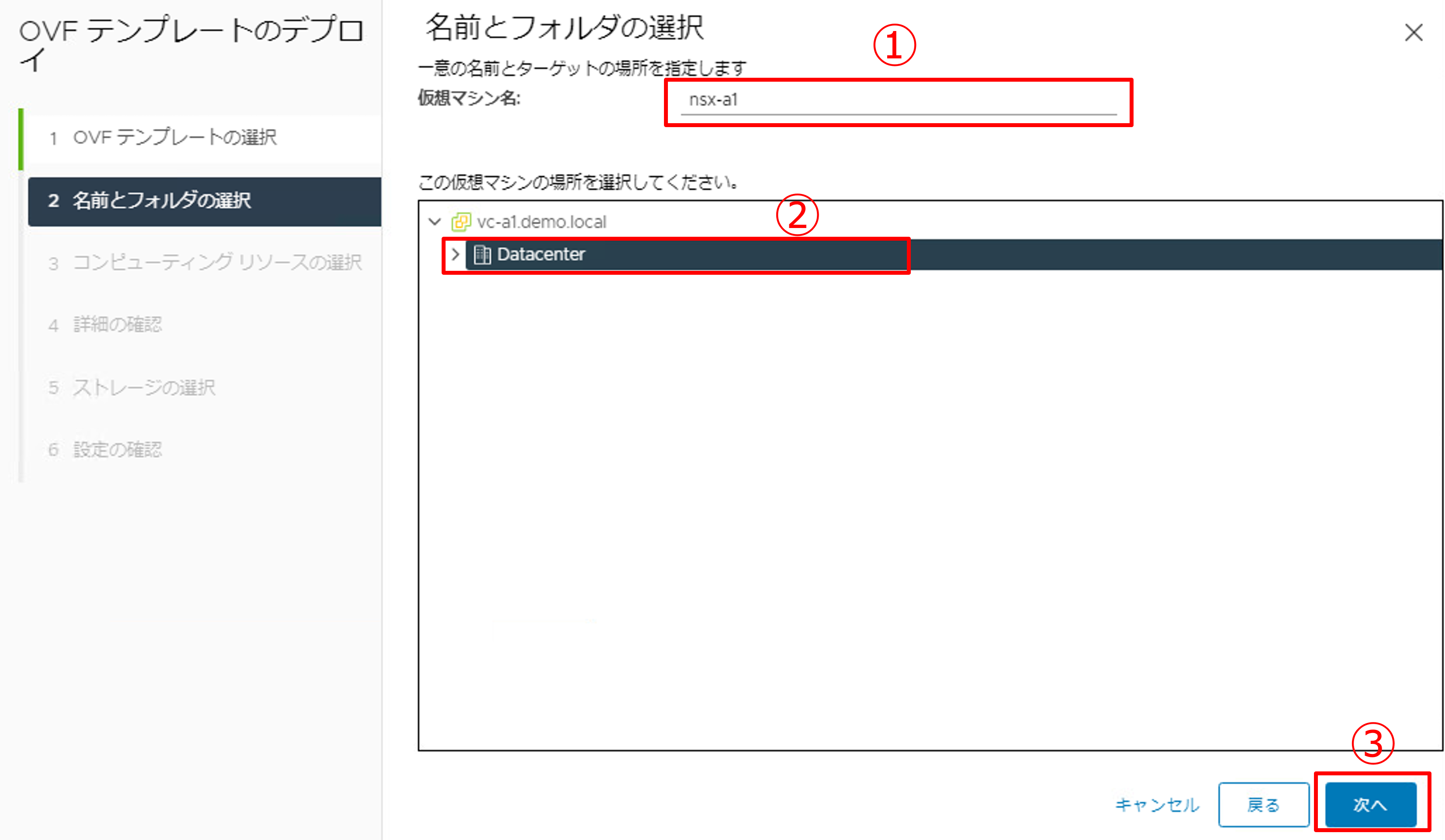Viewport: 1445px width, 840px height.
Task: Collapse the vc-a1.demo.local tree node
Action: (435, 222)
